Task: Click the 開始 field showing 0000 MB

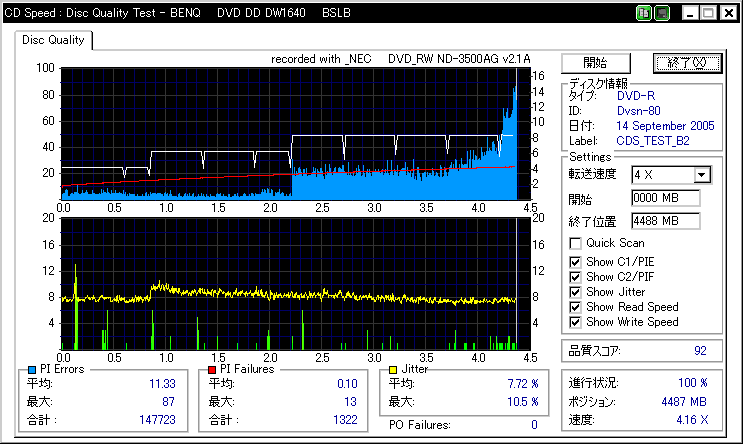Action: coord(665,198)
